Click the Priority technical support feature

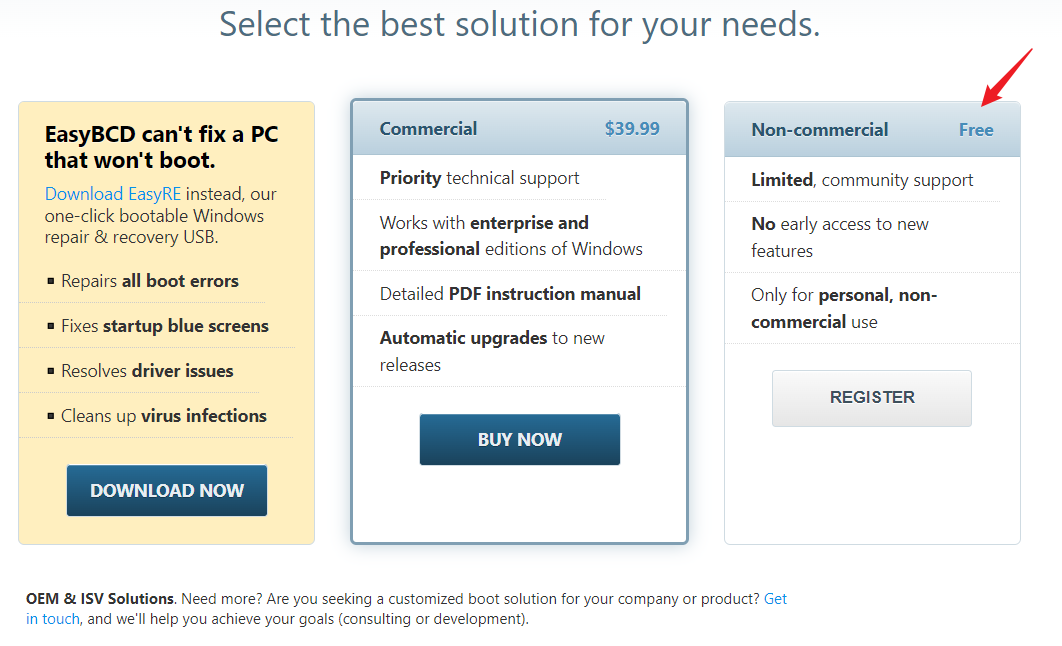[479, 178]
